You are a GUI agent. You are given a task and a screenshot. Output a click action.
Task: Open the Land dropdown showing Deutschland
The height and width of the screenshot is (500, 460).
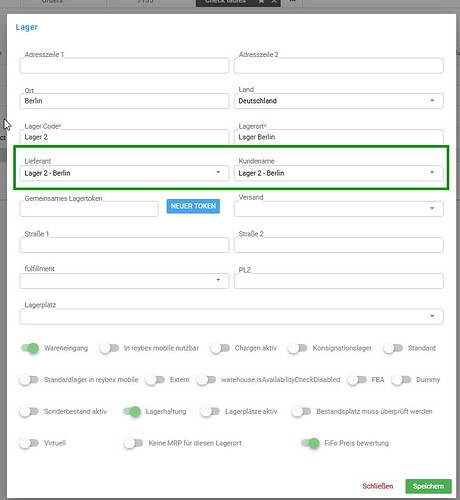pyautogui.click(x=338, y=101)
